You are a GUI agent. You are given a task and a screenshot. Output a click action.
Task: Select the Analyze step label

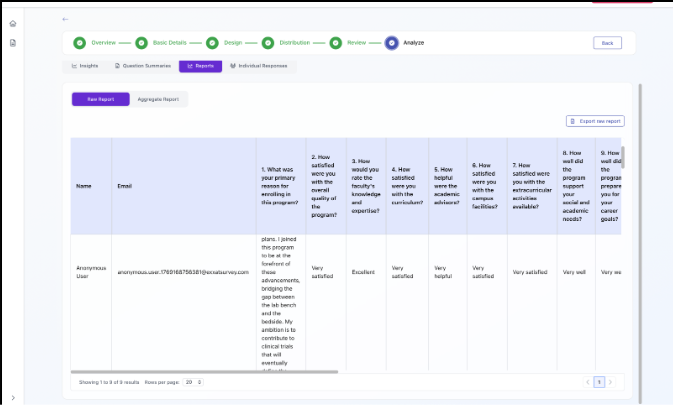(x=414, y=43)
